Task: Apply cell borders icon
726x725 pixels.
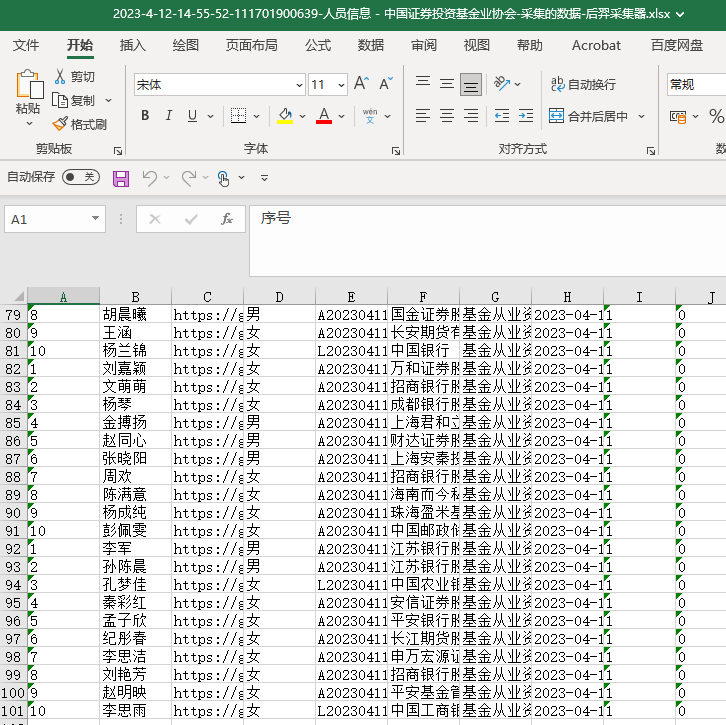Action: [x=238, y=116]
